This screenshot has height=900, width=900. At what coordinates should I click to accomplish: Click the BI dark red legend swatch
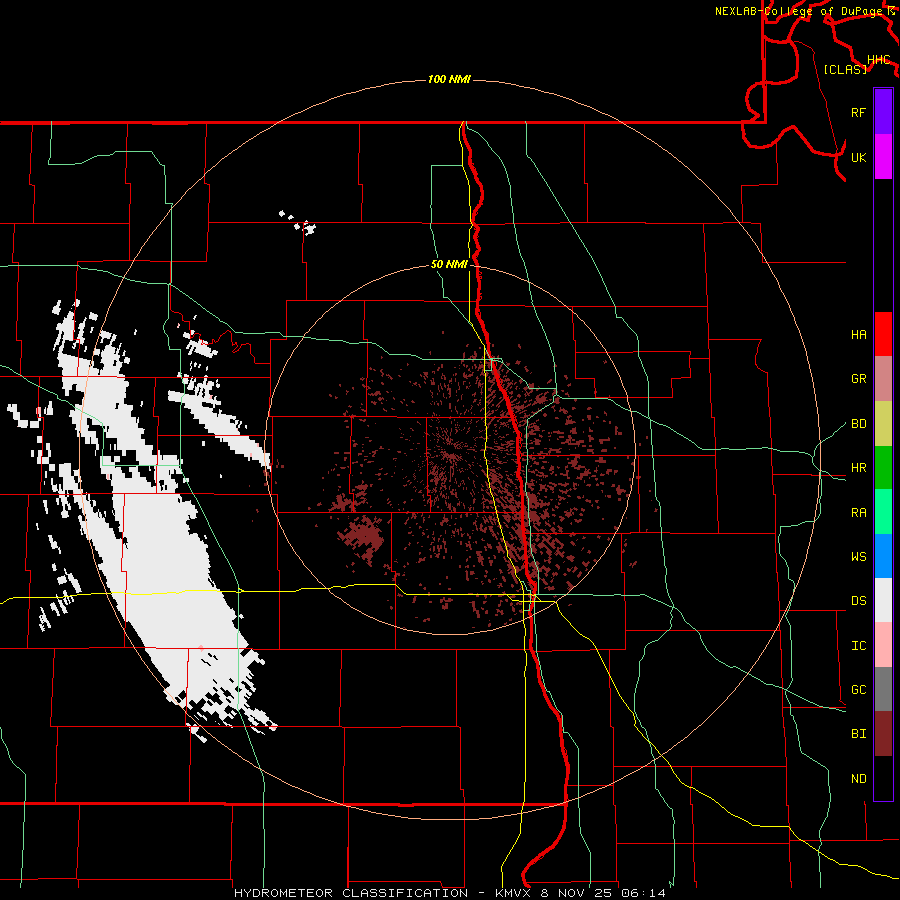(883, 734)
